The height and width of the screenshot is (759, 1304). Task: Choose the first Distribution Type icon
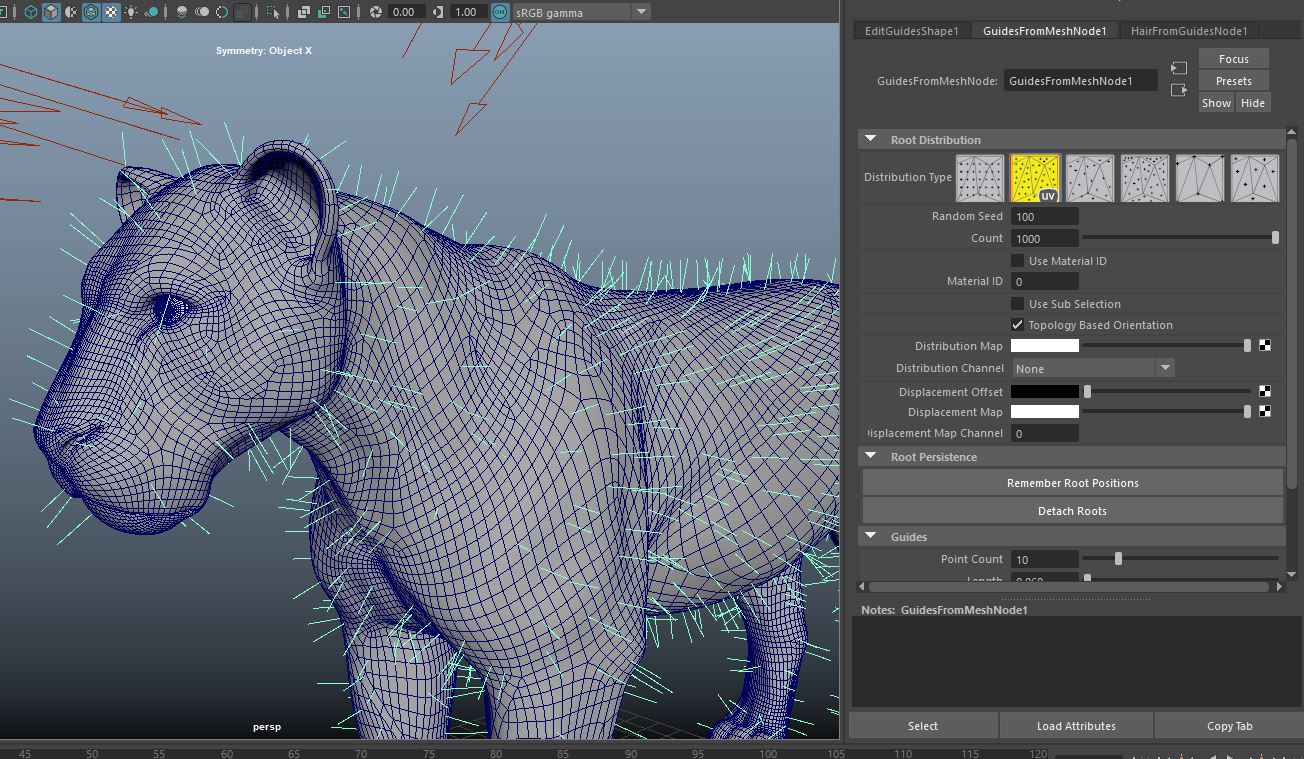979,178
